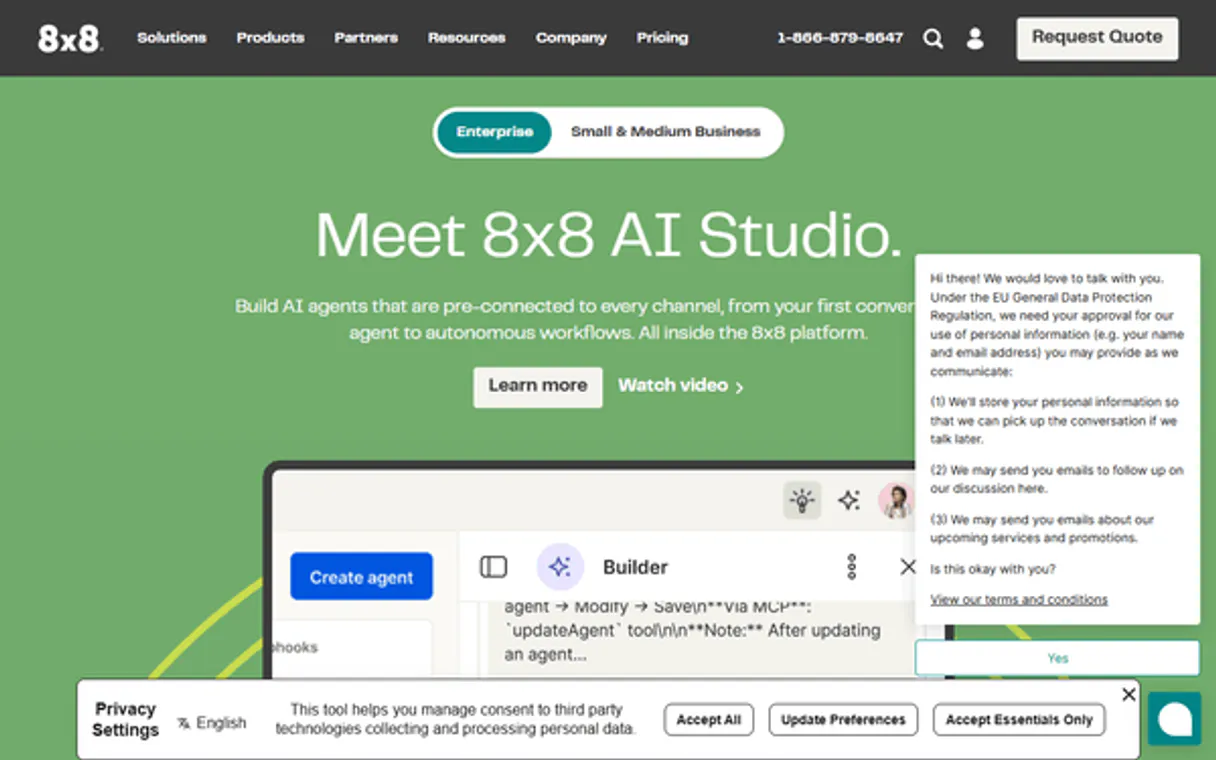Open the user avatar in AI Studio preview
The image size is (1216, 760).
pyautogui.click(x=895, y=500)
